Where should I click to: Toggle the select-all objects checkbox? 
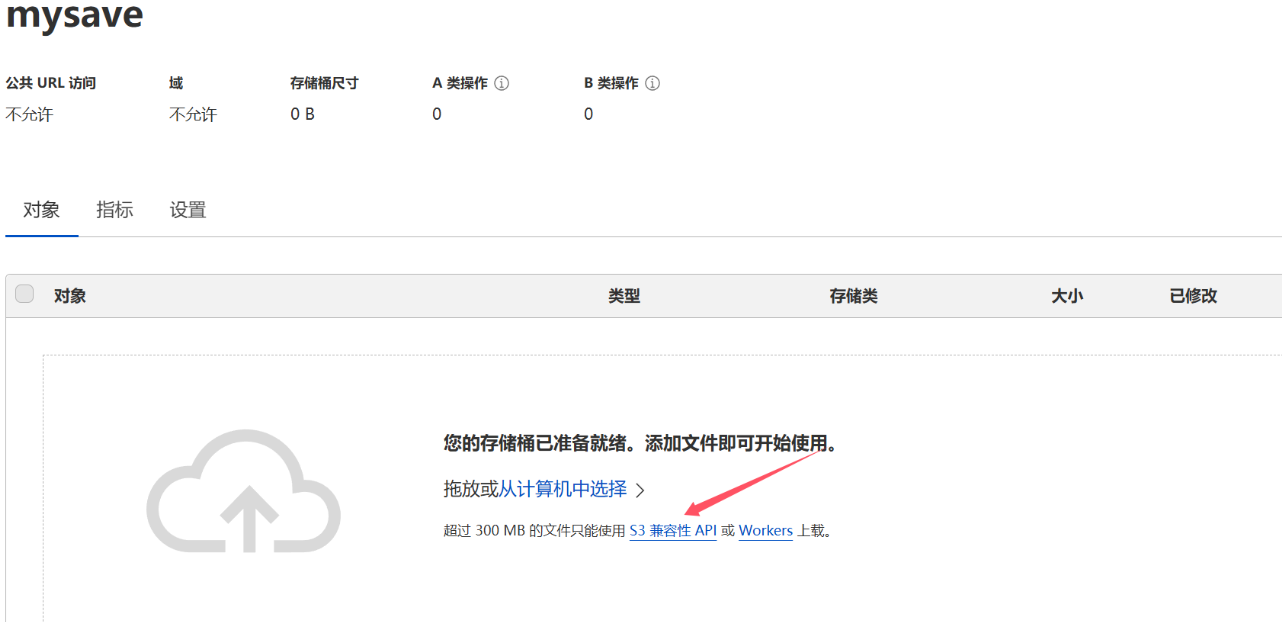pyautogui.click(x=25, y=294)
